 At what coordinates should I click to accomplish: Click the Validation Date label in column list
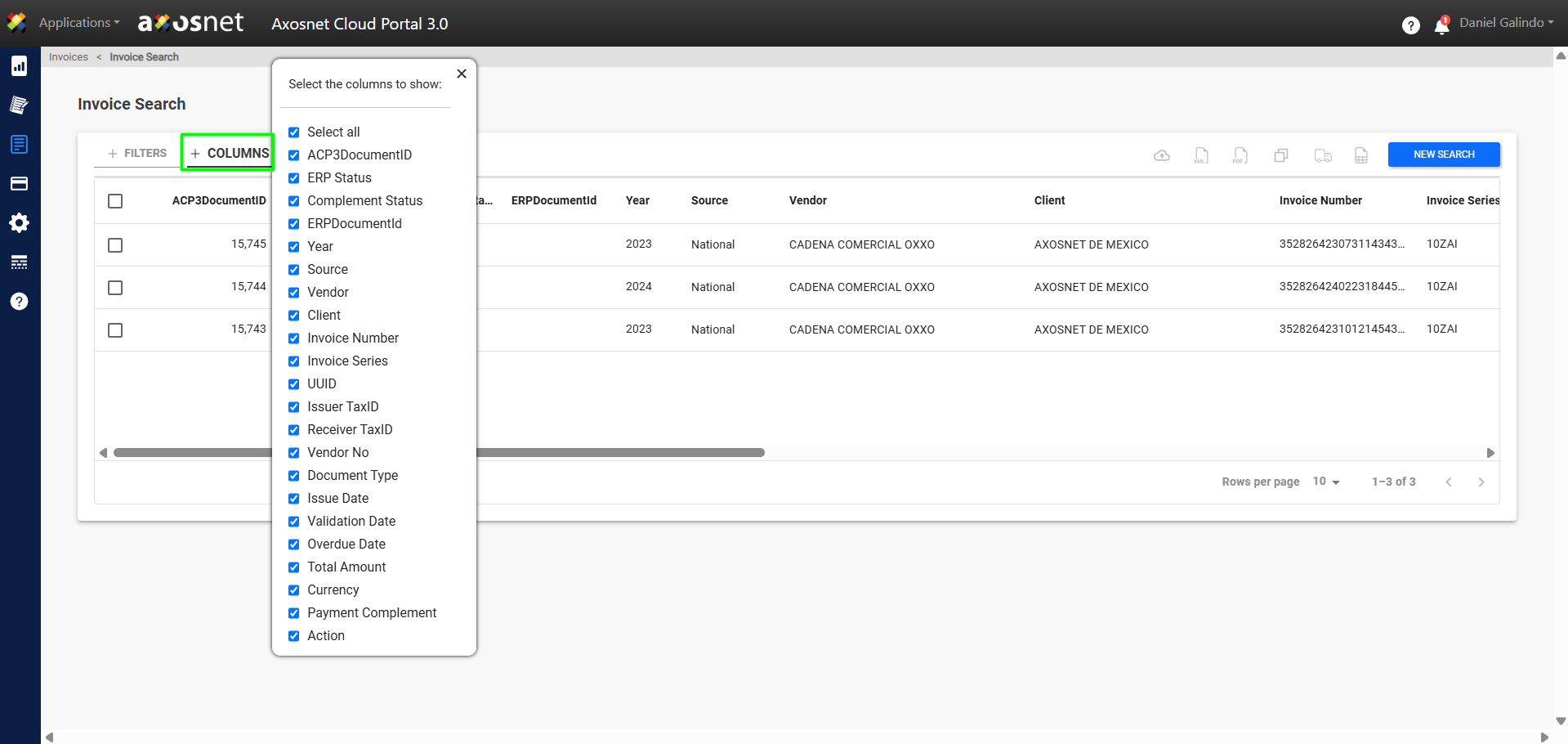tap(351, 522)
